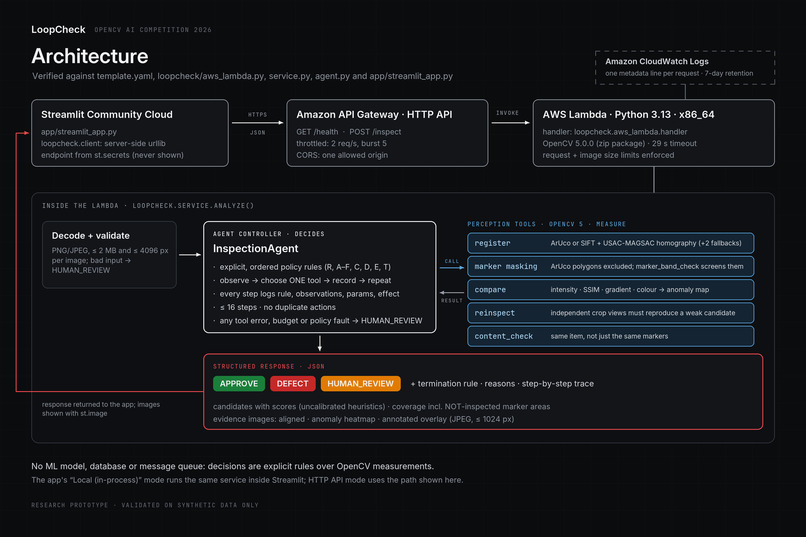Click 'No ML model, database or message queue' sentence
Viewport: 806px width, 537px height.
tap(232, 467)
